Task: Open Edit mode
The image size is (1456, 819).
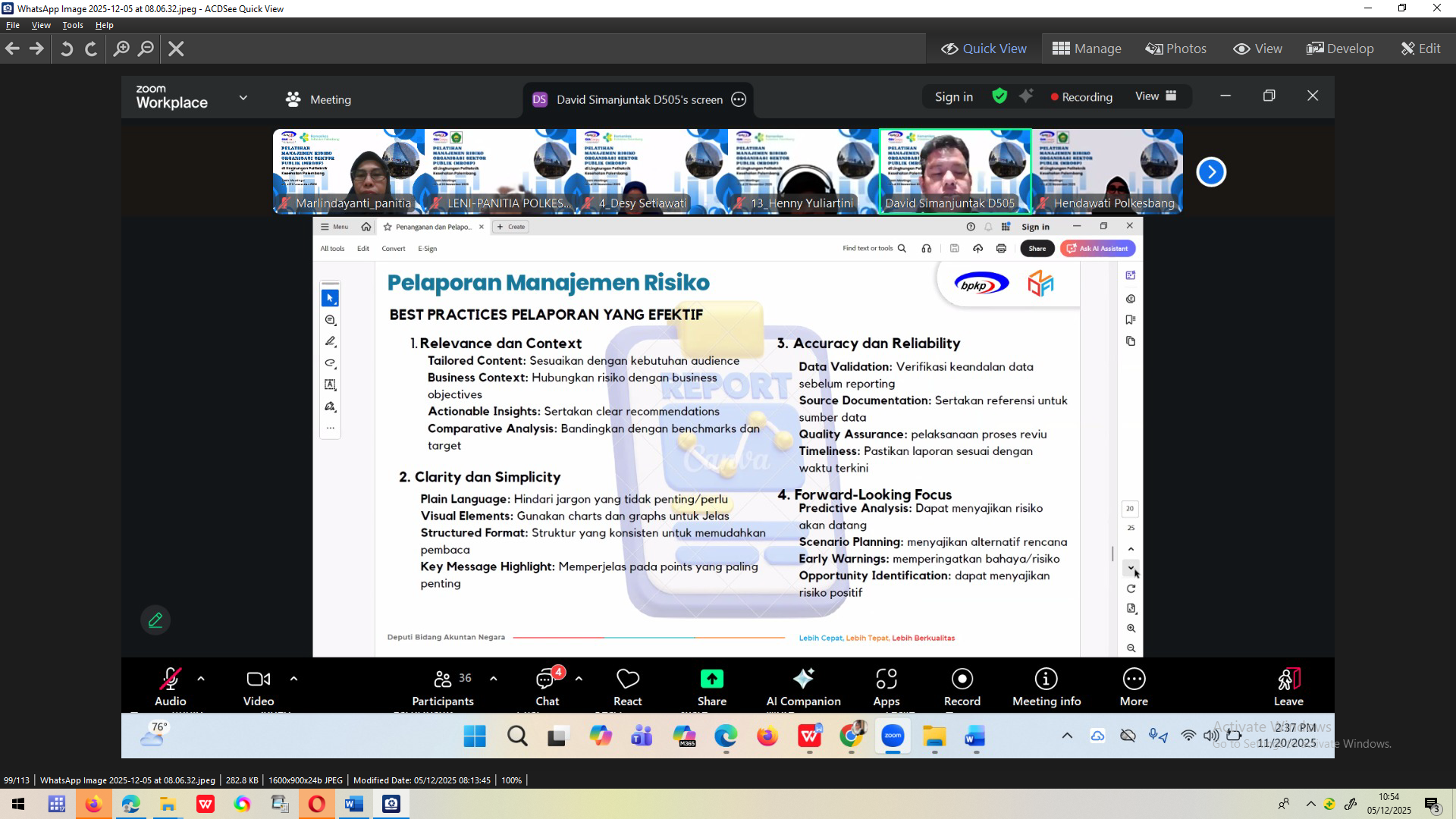Action: point(1420,49)
